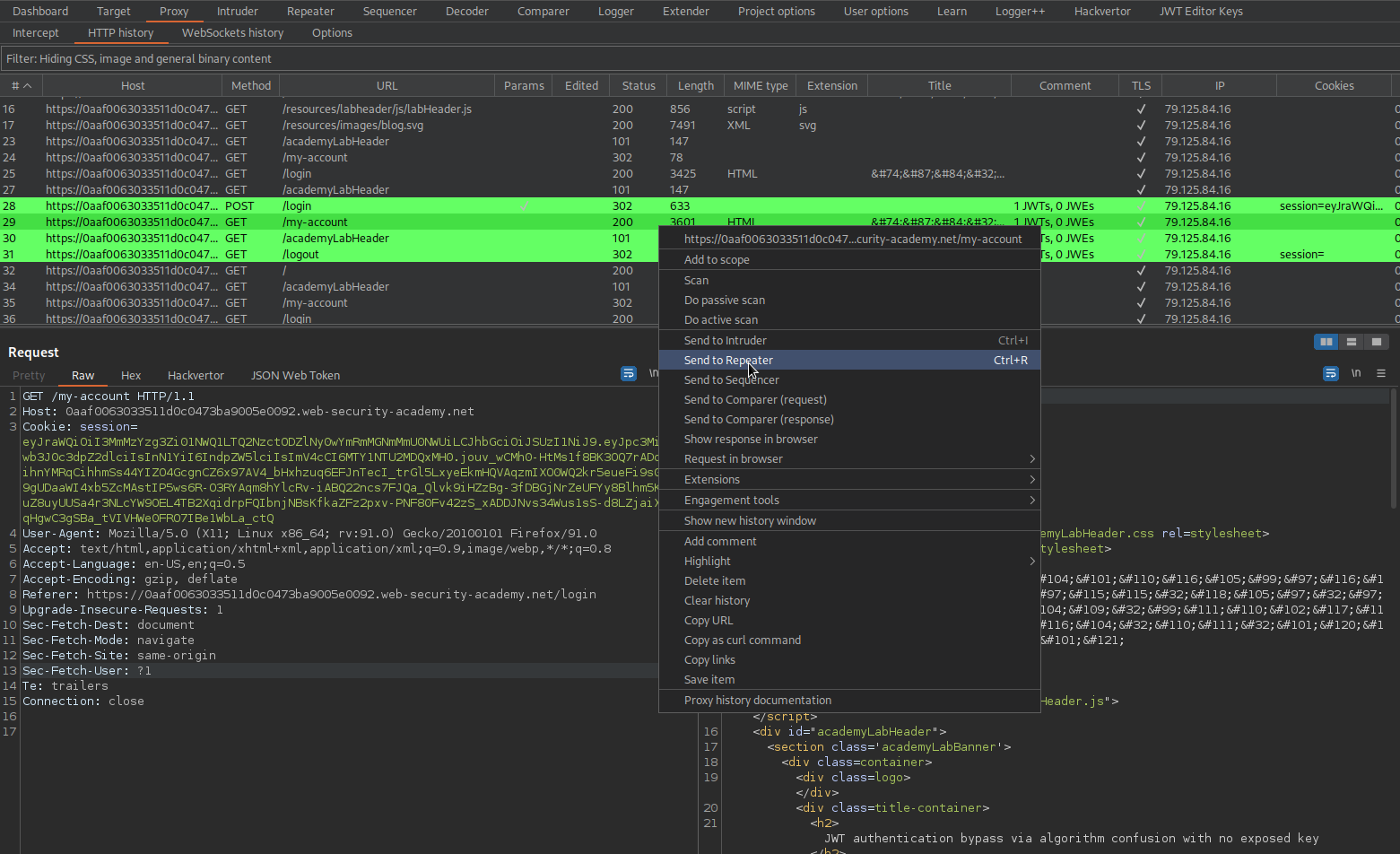Click the response panel vertical scrollbar

click(1394, 449)
